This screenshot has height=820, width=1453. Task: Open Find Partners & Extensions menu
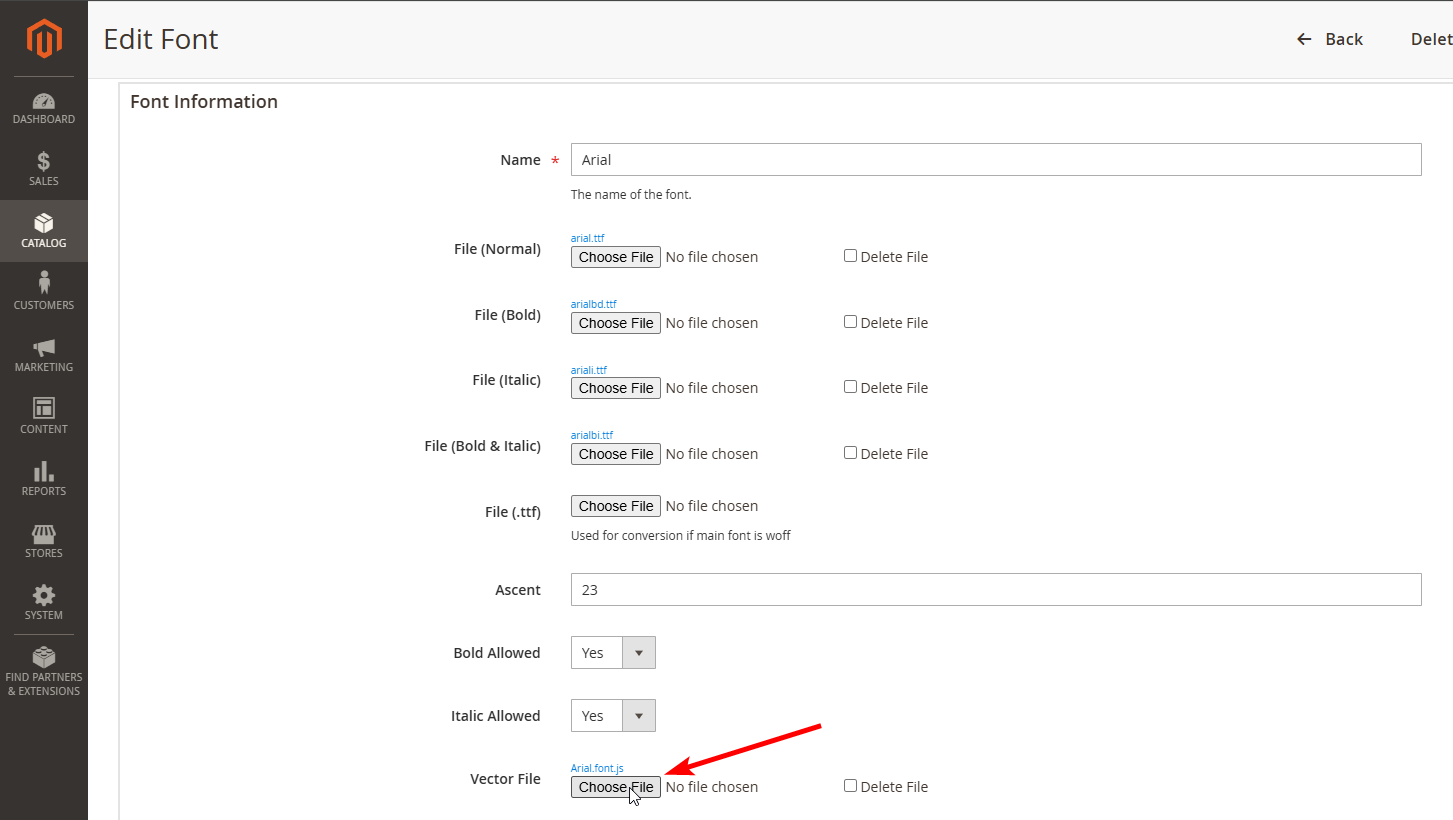(x=44, y=670)
